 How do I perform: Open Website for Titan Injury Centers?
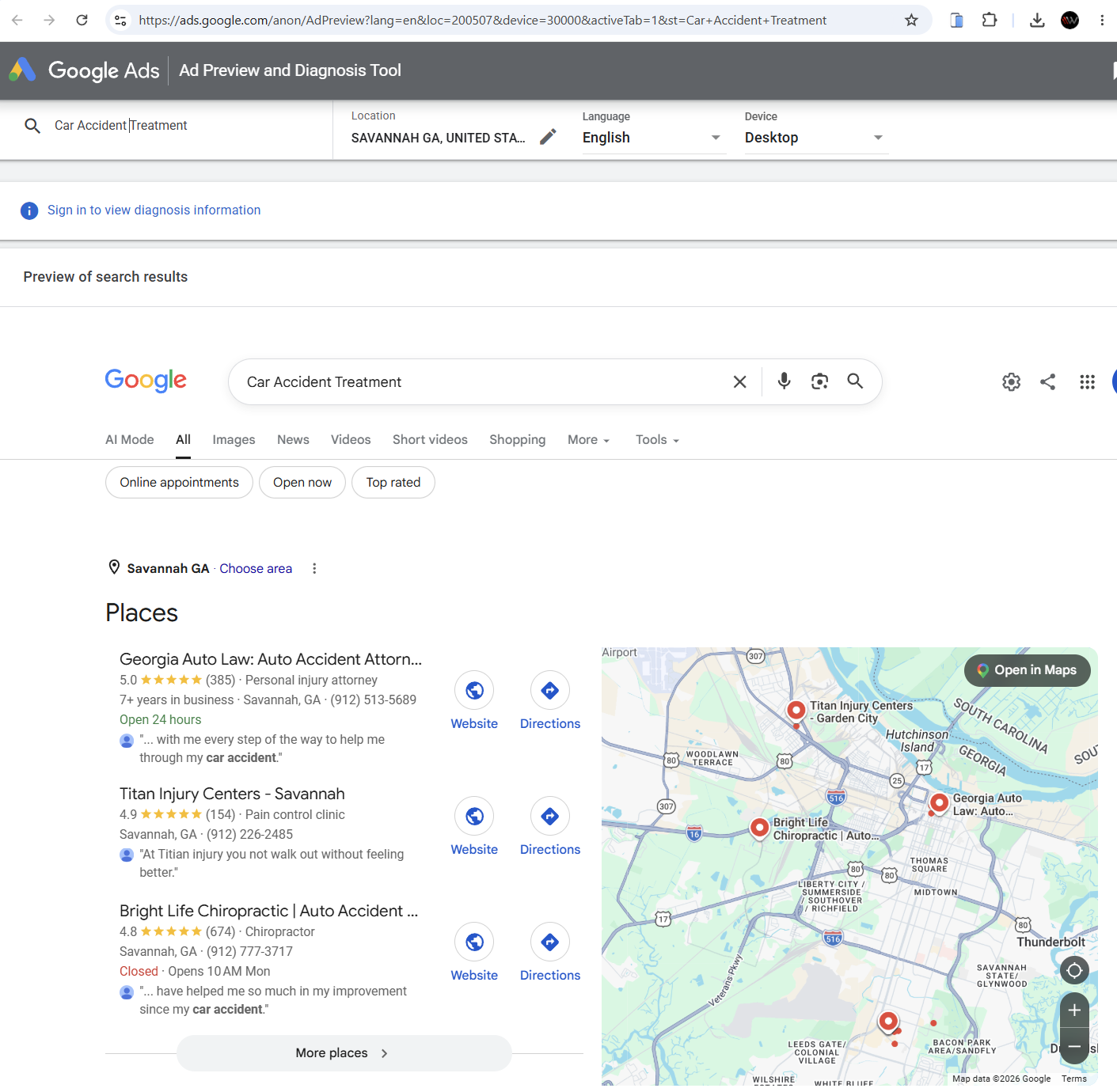474,827
